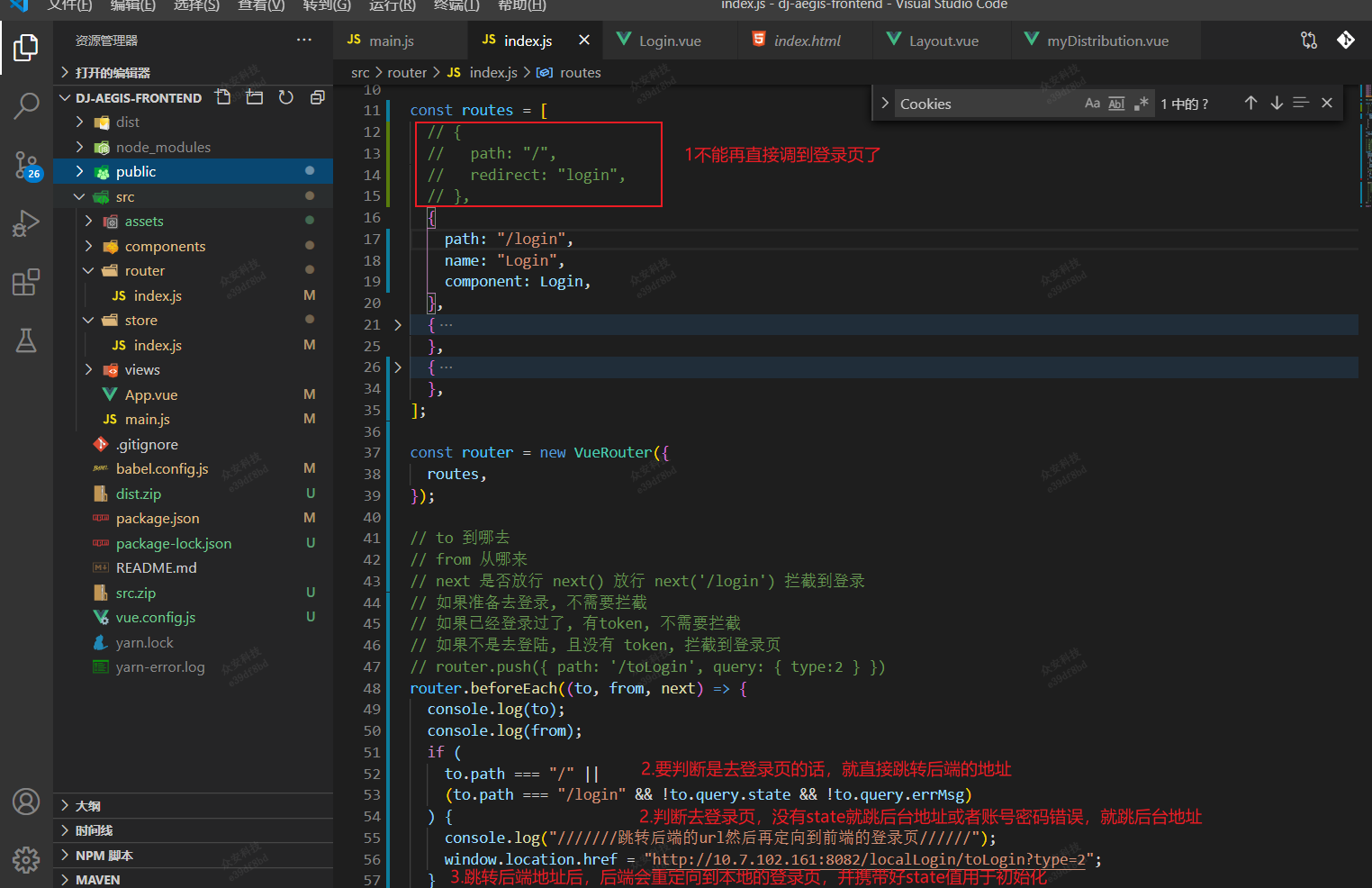The image size is (1372, 888).
Task: Create a new file in DJ-AEGIS-FRONTEND
Action: 223,97
